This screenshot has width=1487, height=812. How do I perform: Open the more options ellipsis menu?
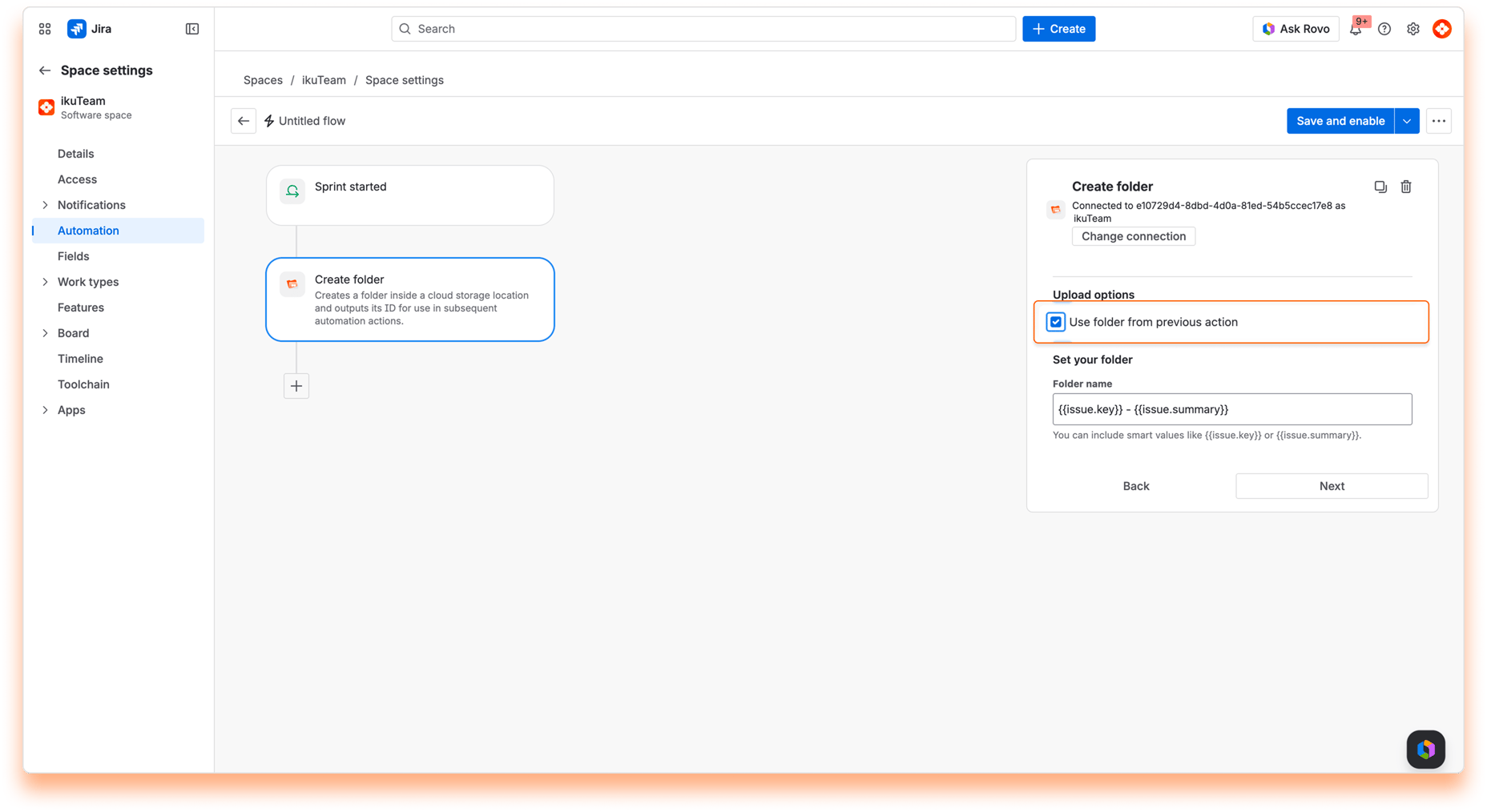[x=1439, y=121]
